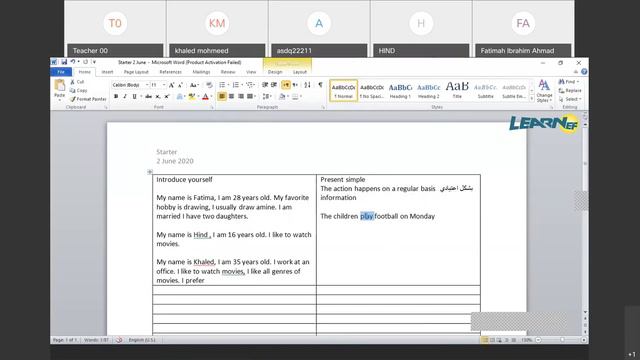Viewport: 640px width, 360px height.
Task: Click the Paste clipboard icon
Action: tap(60, 86)
